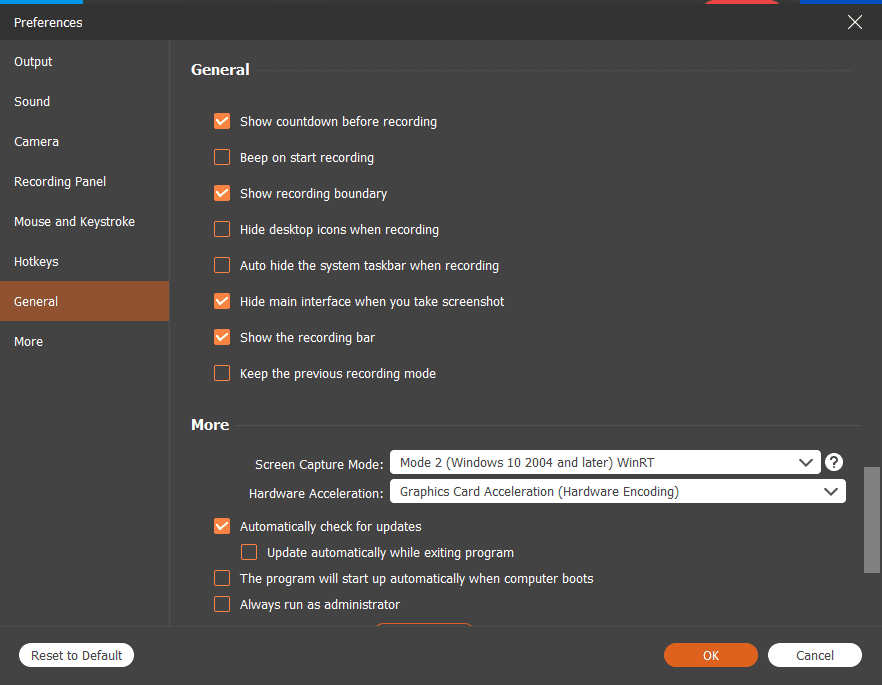Image resolution: width=882 pixels, height=685 pixels.
Task: Open help for Screen Capture Mode
Action: [834, 462]
